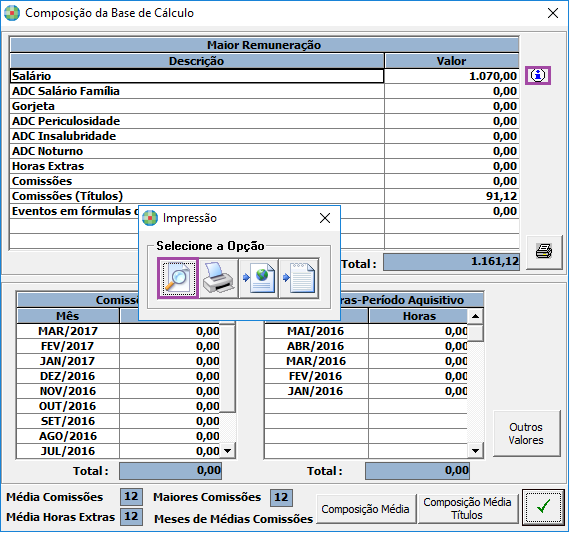This screenshot has height=534, width=571.
Task: Click down arrow of Horas list scrollbar
Action: tap(475, 451)
